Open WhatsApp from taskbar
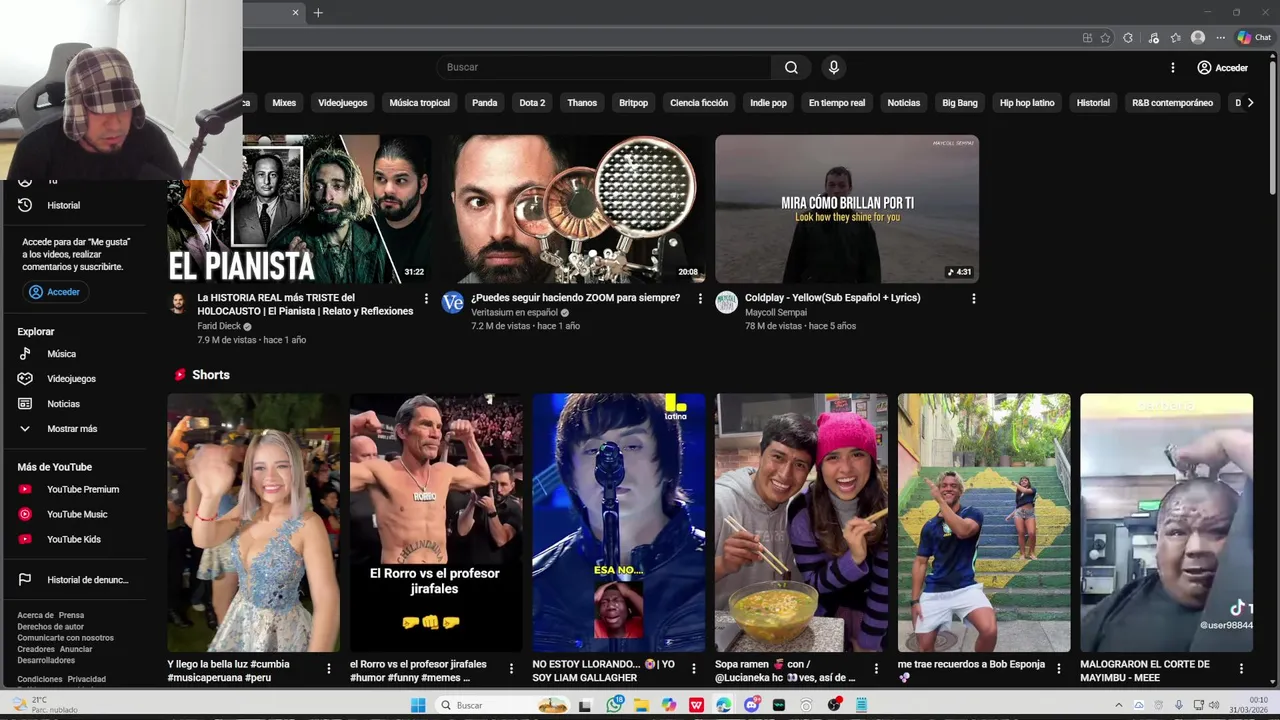 (614, 705)
